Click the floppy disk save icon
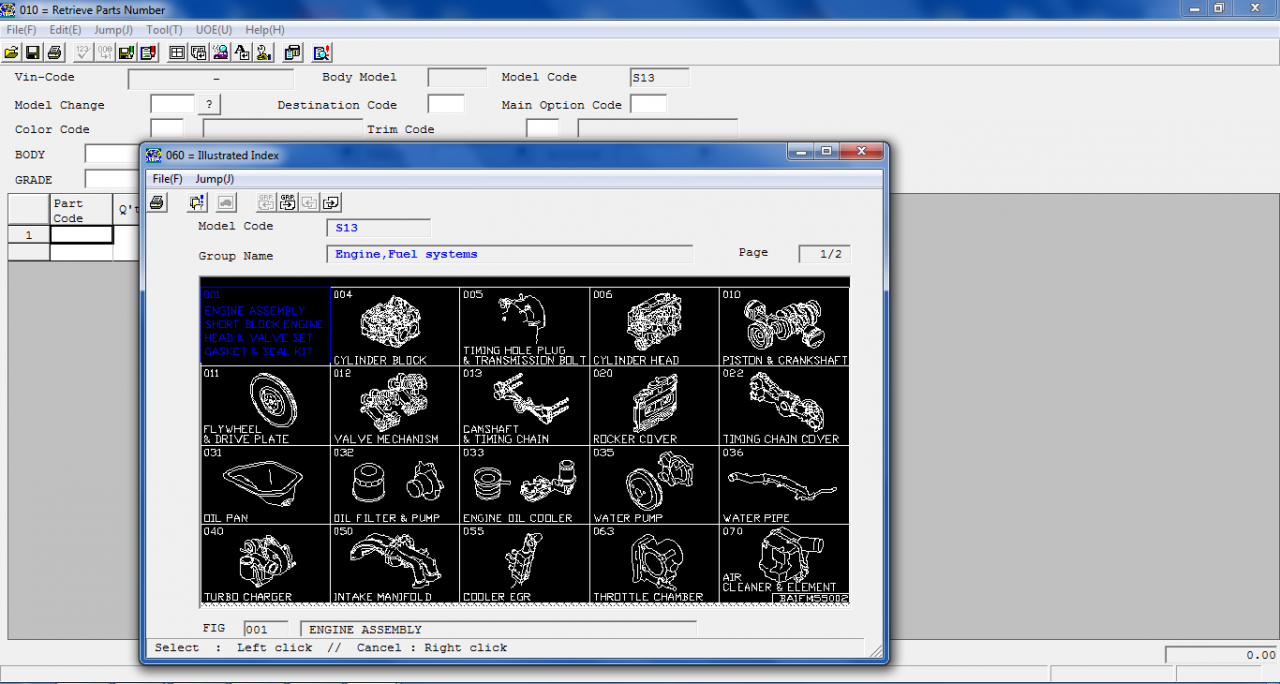This screenshot has height=684, width=1280. (x=33, y=52)
